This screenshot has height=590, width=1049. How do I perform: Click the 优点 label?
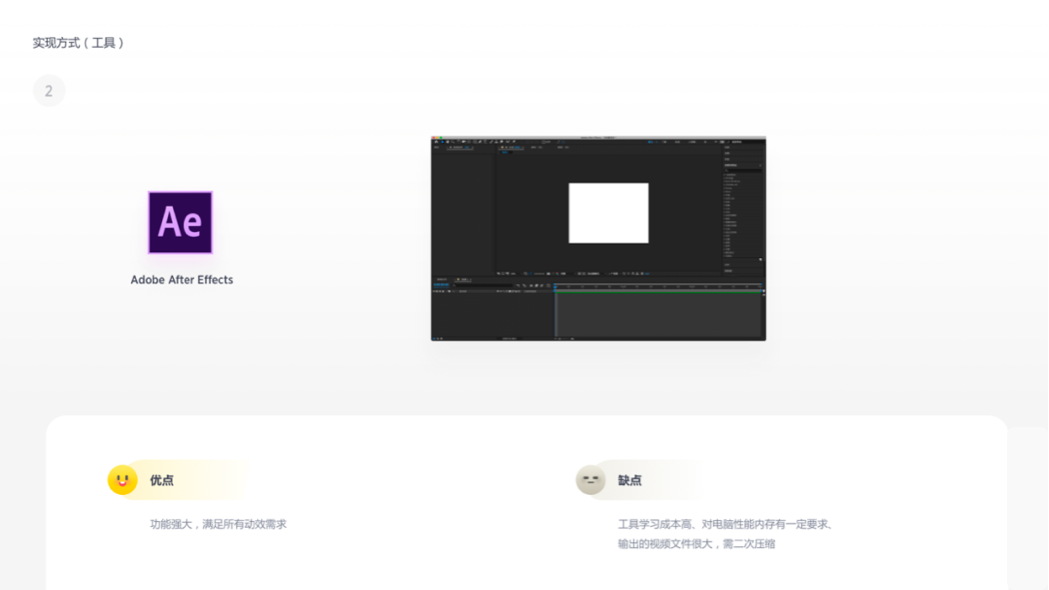[161, 480]
